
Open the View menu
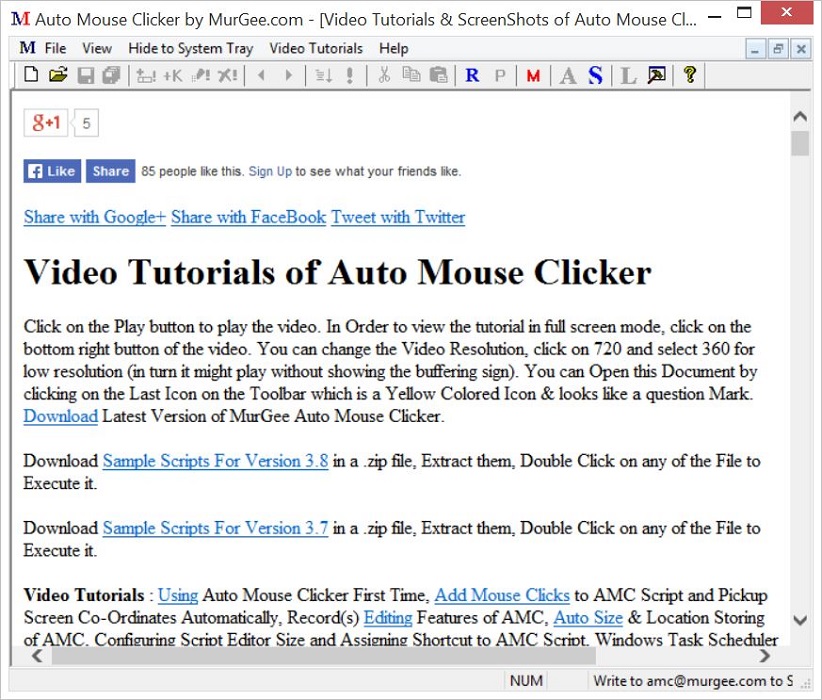click(x=97, y=48)
